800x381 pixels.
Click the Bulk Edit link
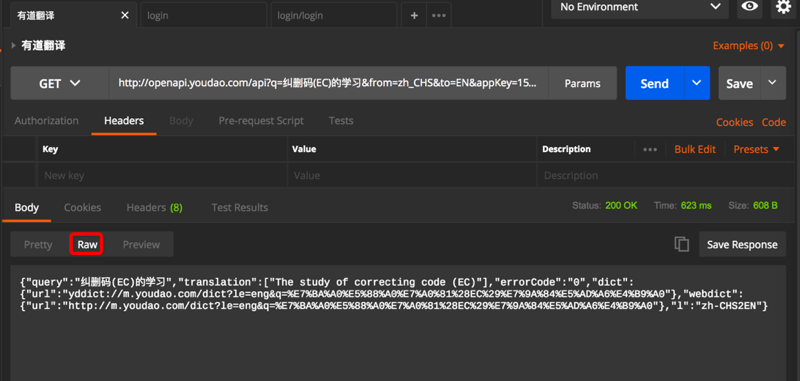tap(695, 149)
